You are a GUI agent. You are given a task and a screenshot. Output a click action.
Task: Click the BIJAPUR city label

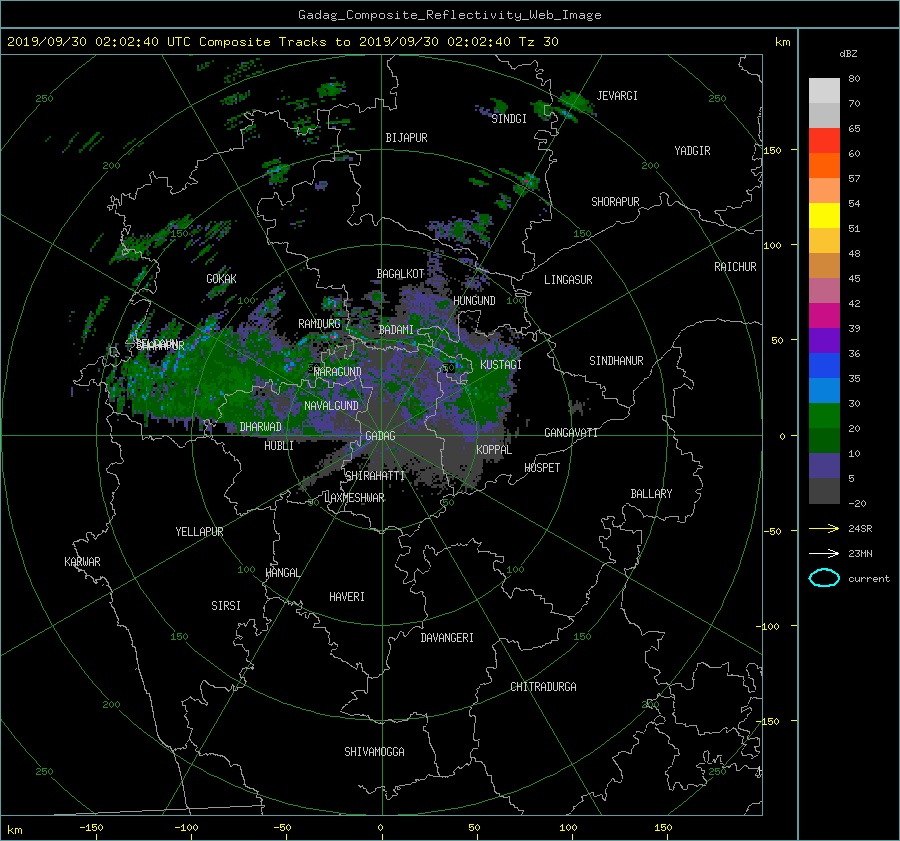tap(406, 138)
